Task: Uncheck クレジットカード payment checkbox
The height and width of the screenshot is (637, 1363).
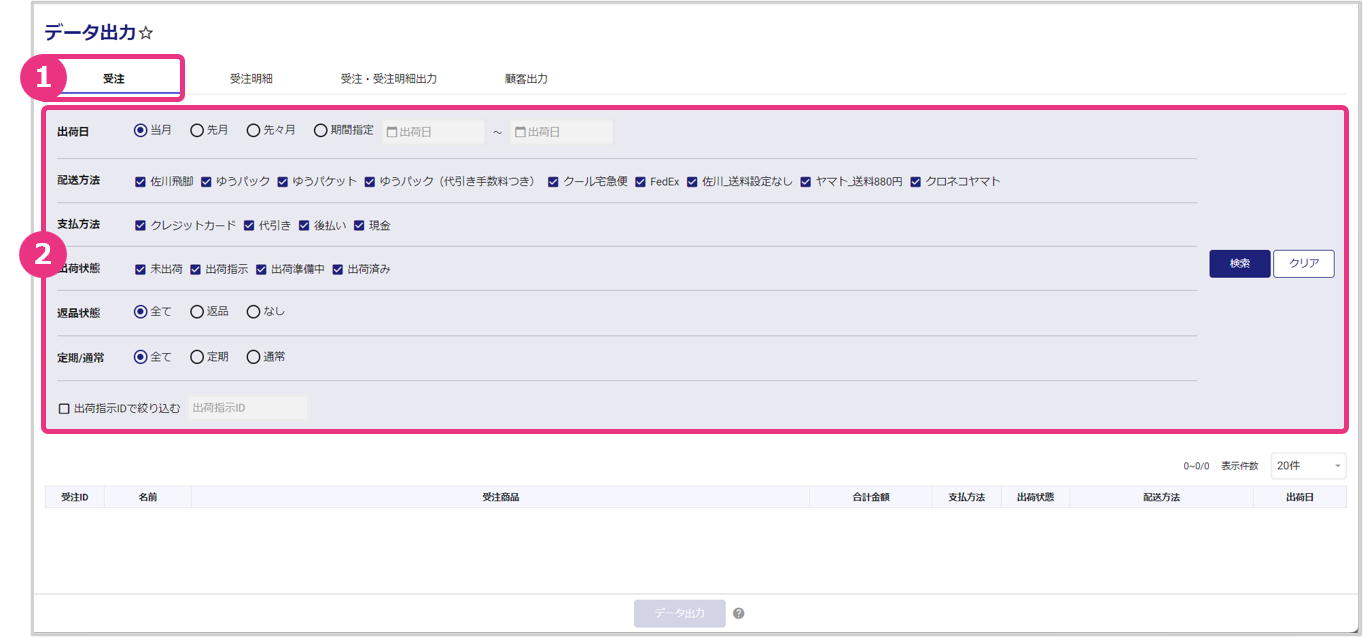Action: [x=141, y=226]
